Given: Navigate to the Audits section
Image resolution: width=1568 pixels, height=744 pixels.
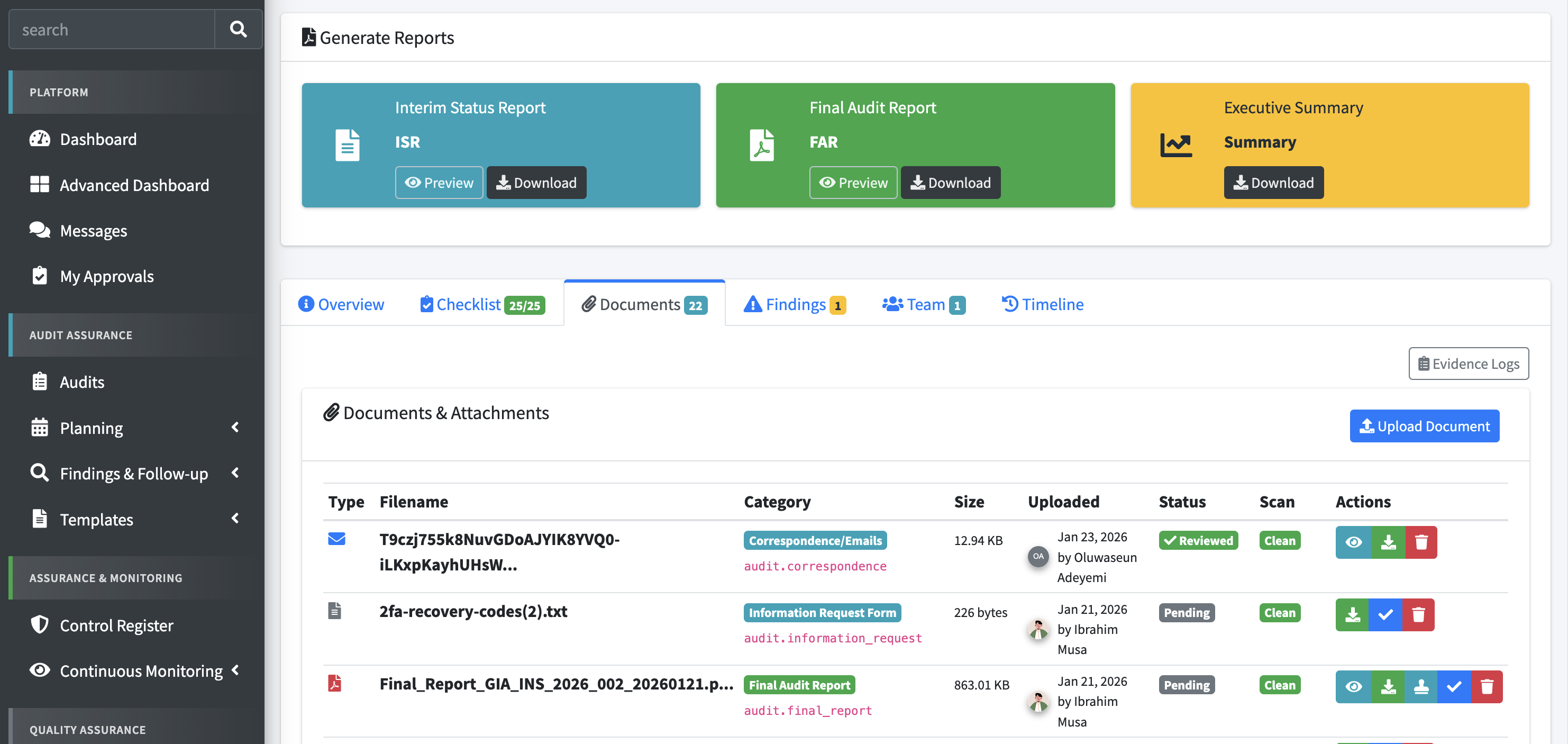Looking at the screenshot, I should [x=82, y=382].
